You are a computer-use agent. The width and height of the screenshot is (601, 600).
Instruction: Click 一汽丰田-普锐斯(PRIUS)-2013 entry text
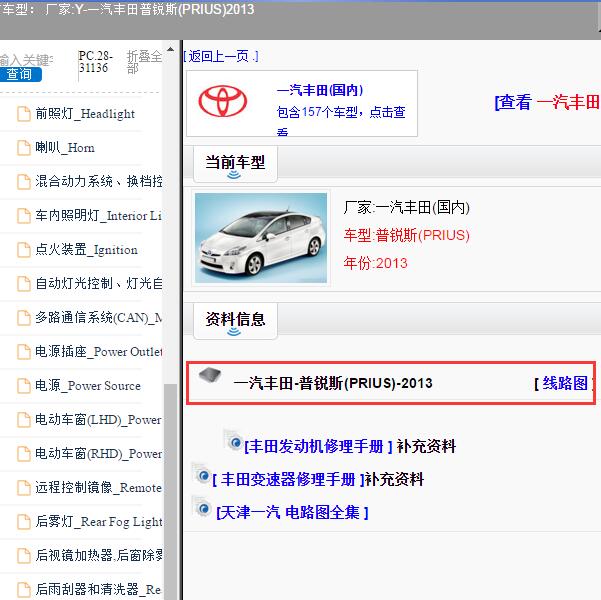tap(333, 383)
